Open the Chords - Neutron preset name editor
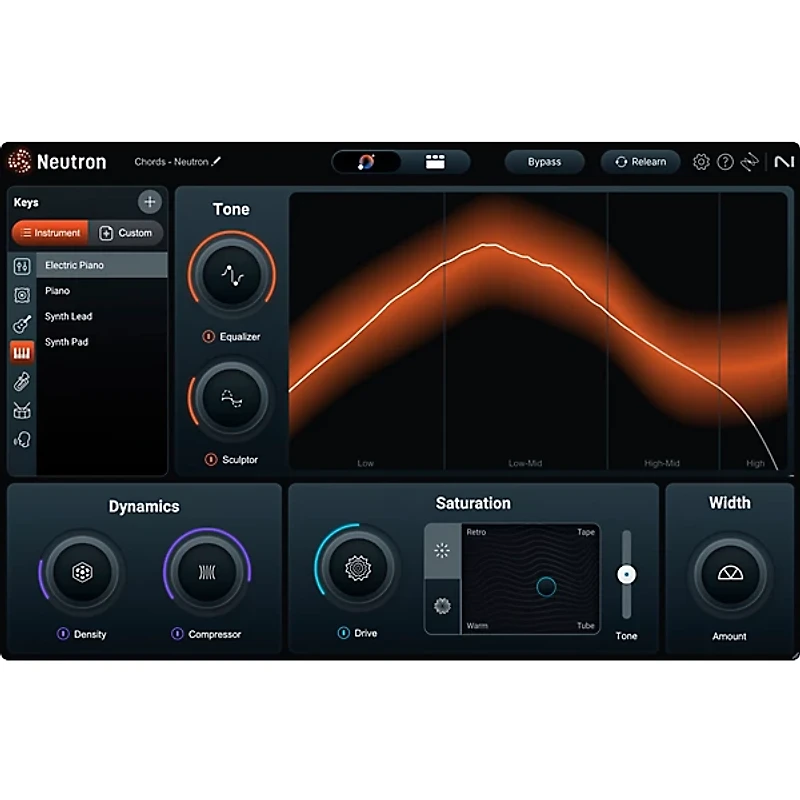The height and width of the screenshot is (800, 800). coord(176,162)
